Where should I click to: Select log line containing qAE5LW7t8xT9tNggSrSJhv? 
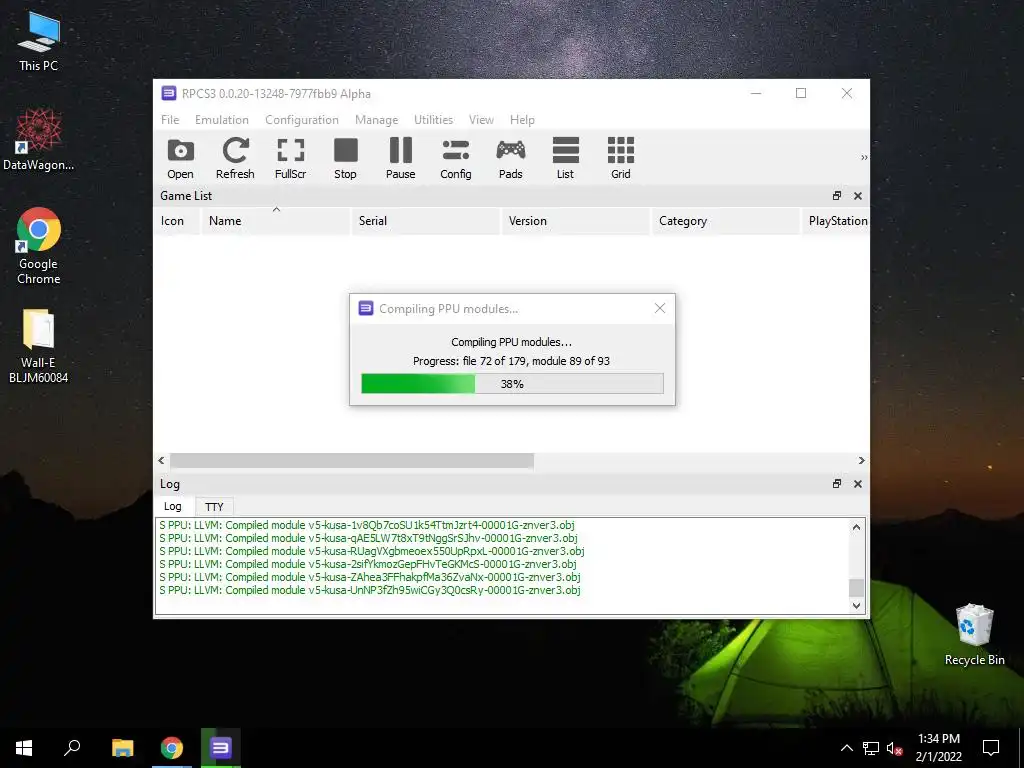tap(368, 538)
